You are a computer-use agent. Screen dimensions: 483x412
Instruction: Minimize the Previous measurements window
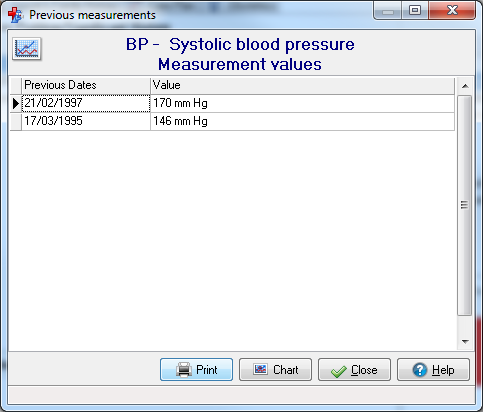pos(388,10)
